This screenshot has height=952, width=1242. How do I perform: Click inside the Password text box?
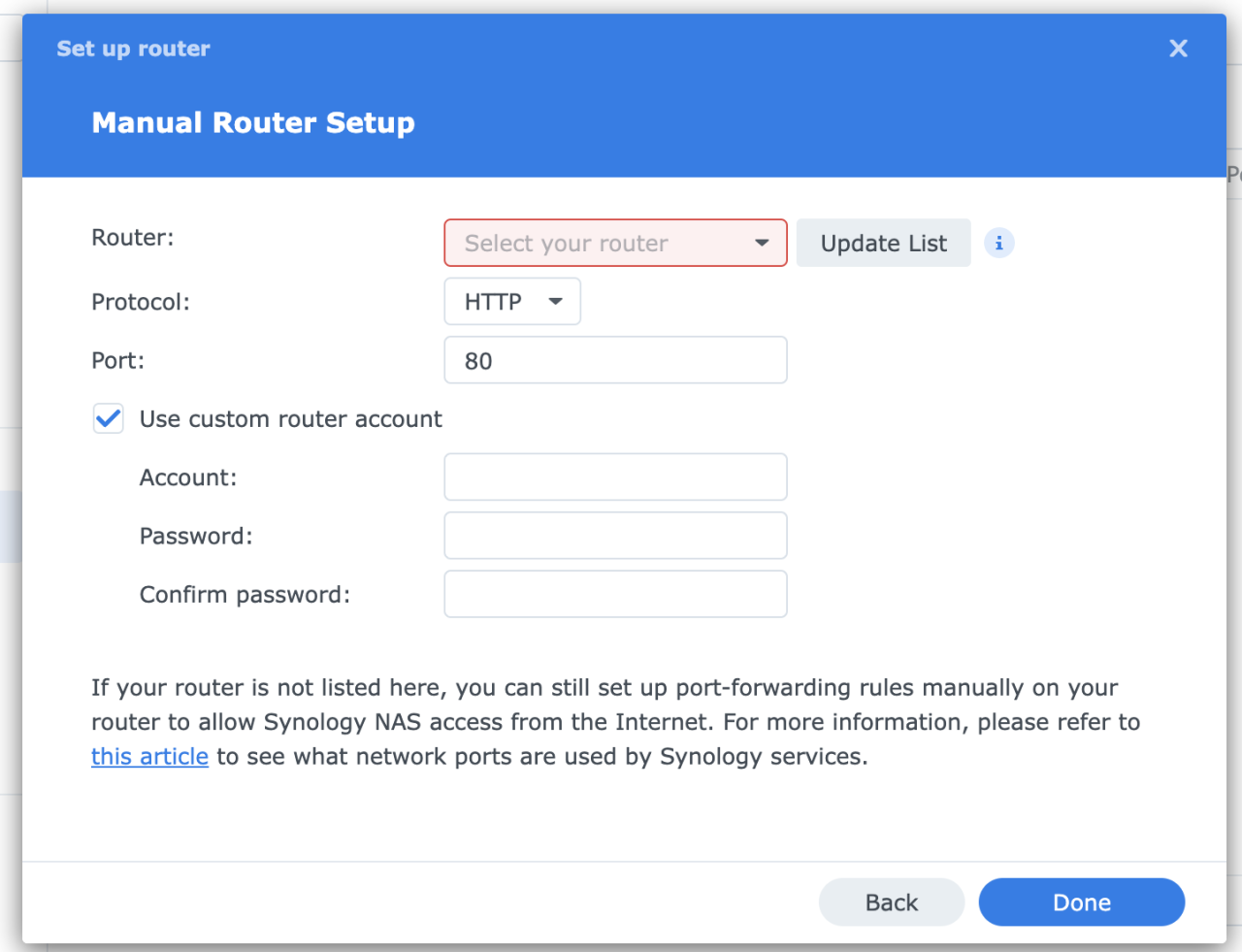615,535
